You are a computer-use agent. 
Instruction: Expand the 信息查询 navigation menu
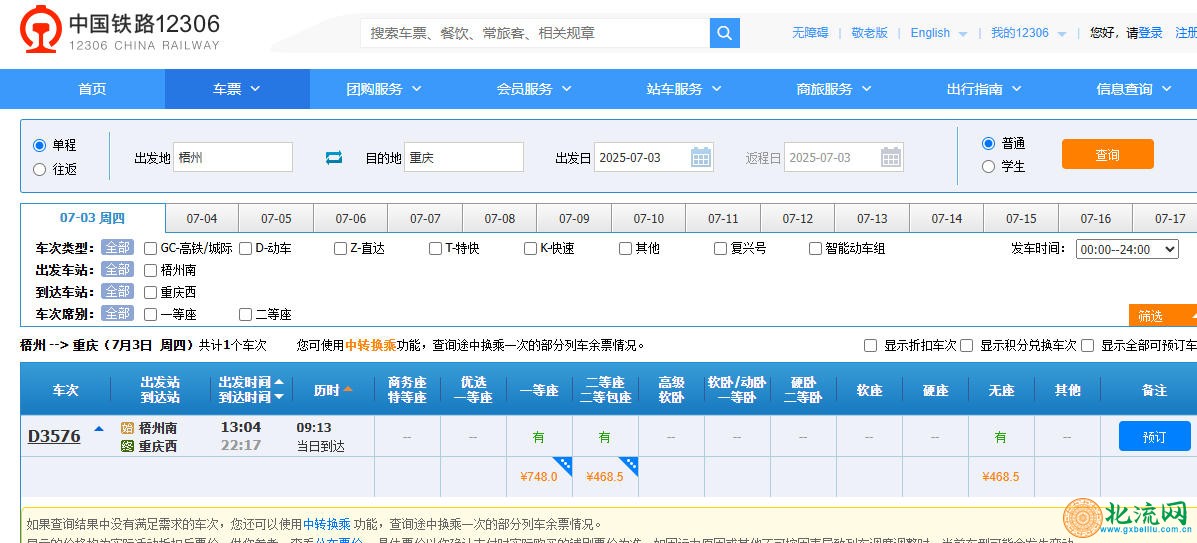click(x=1134, y=89)
